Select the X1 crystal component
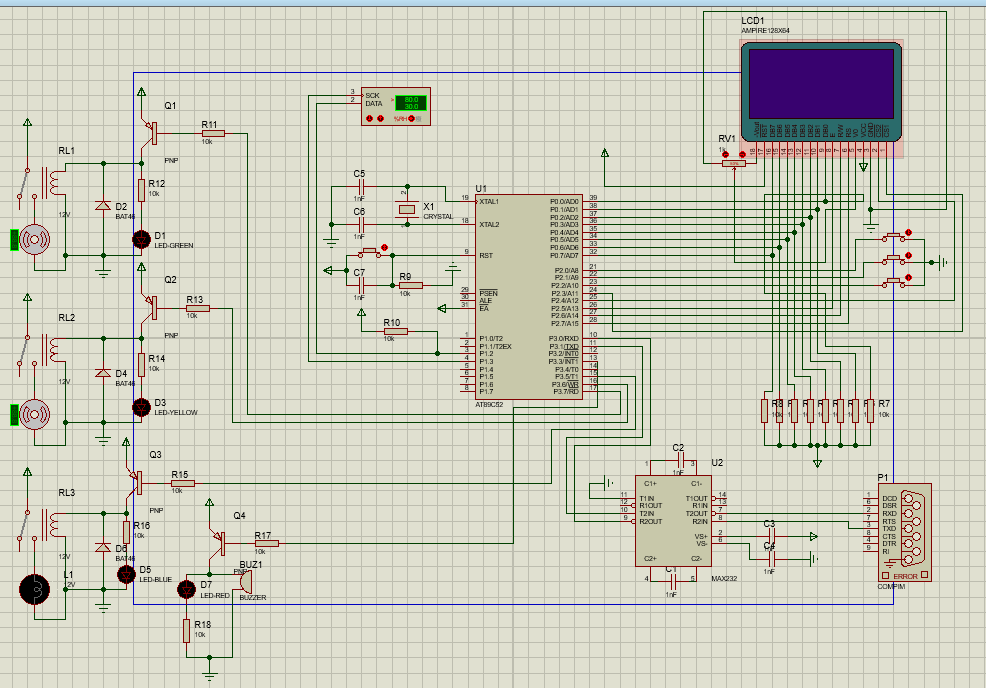The image size is (986, 688). click(407, 209)
